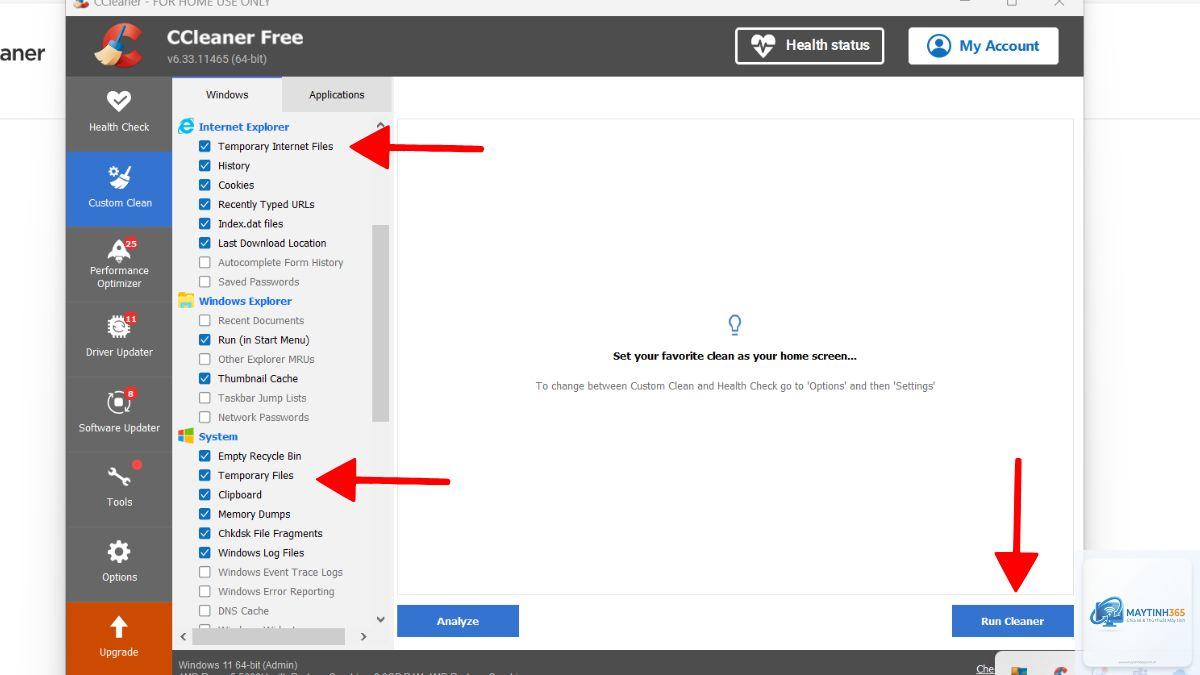Toggle the Cookies checkbox
The height and width of the screenshot is (675, 1200).
pos(205,185)
